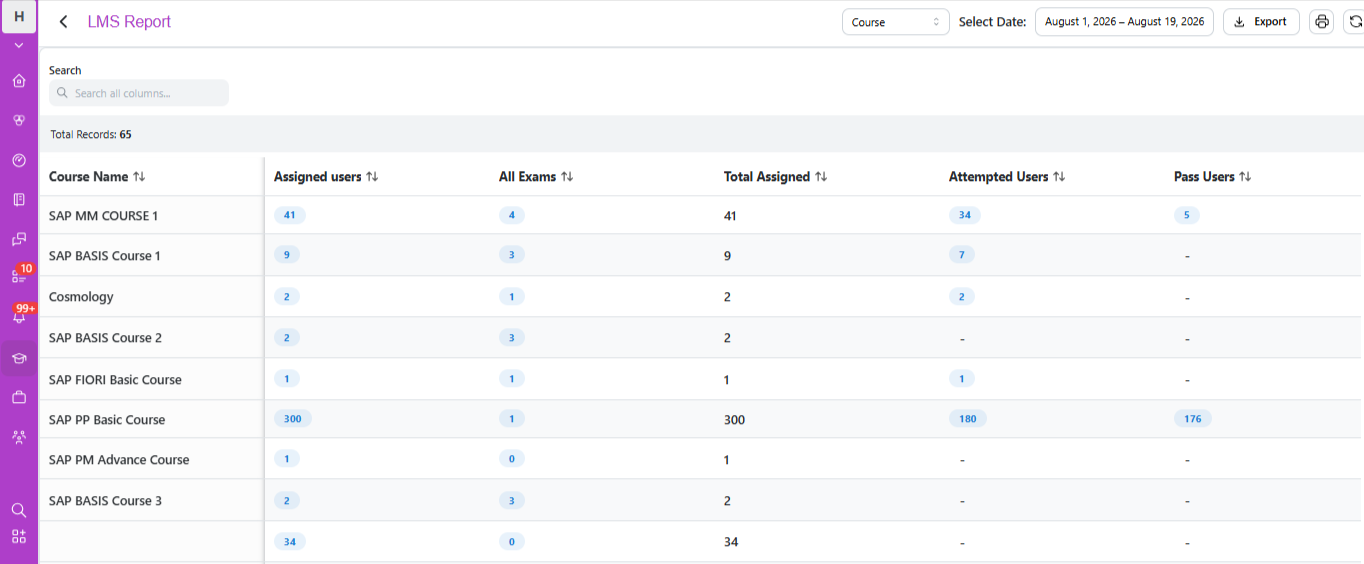Click assigned users badge 34 in last row
The height and width of the screenshot is (564, 1364).
(290, 541)
